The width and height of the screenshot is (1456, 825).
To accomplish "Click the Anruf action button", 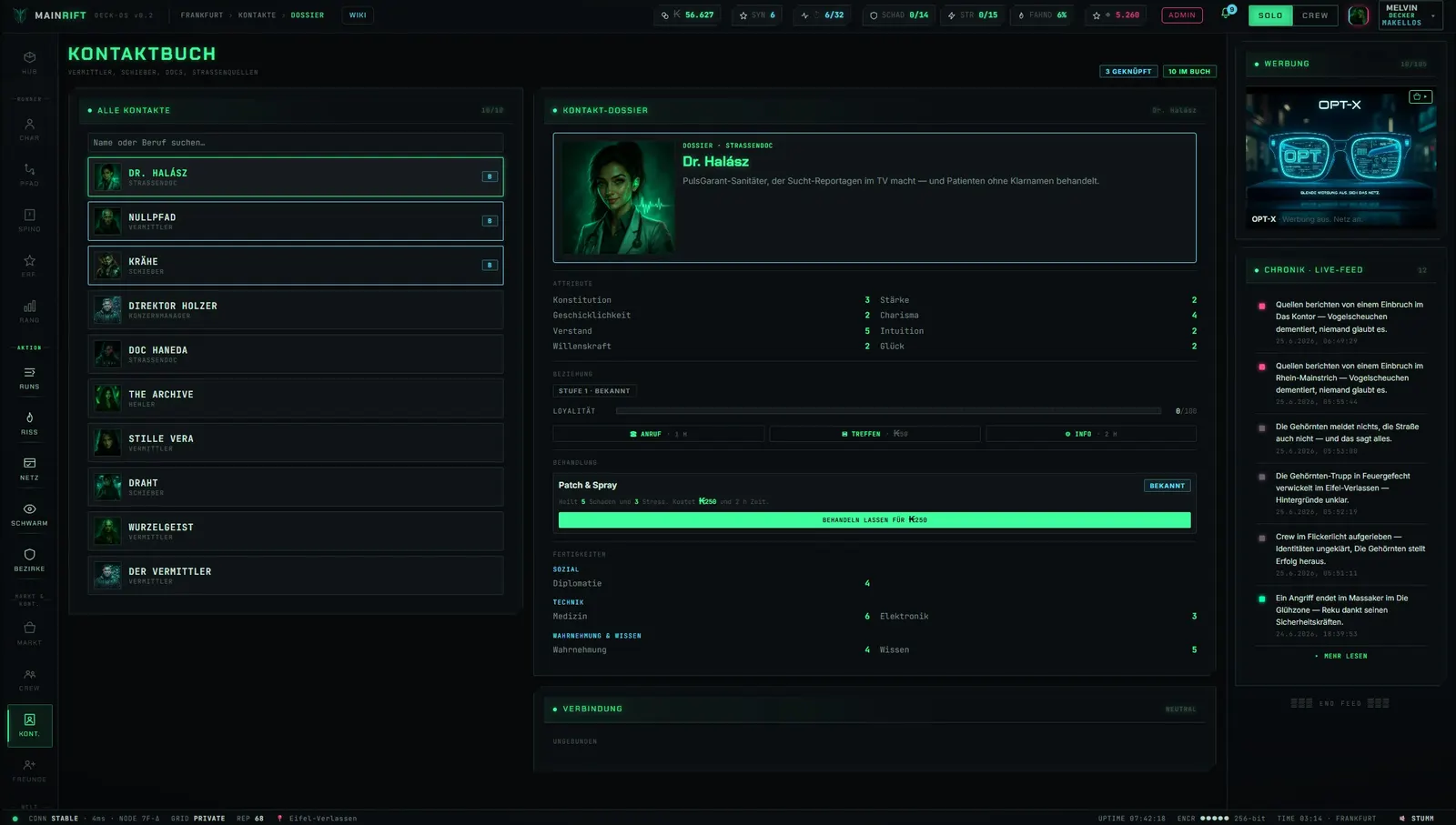I will click(658, 434).
